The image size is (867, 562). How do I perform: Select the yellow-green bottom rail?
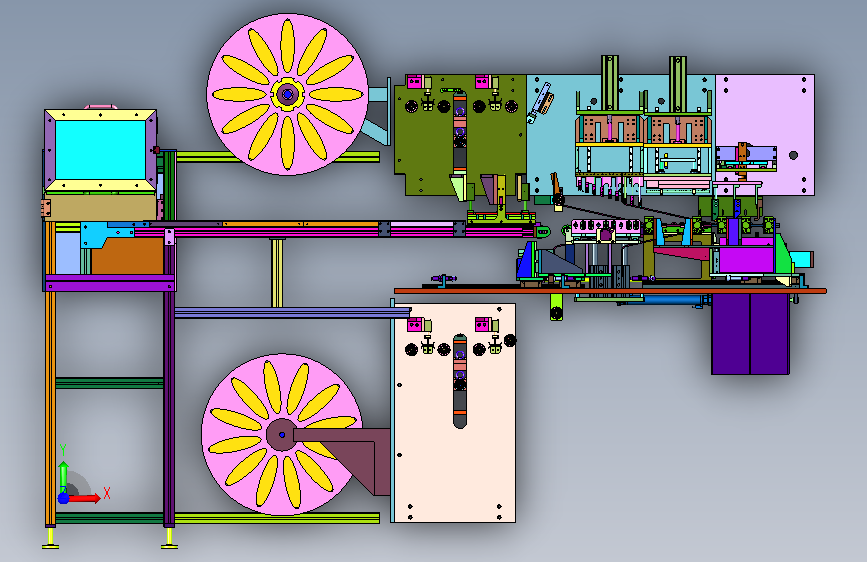tap(276, 518)
